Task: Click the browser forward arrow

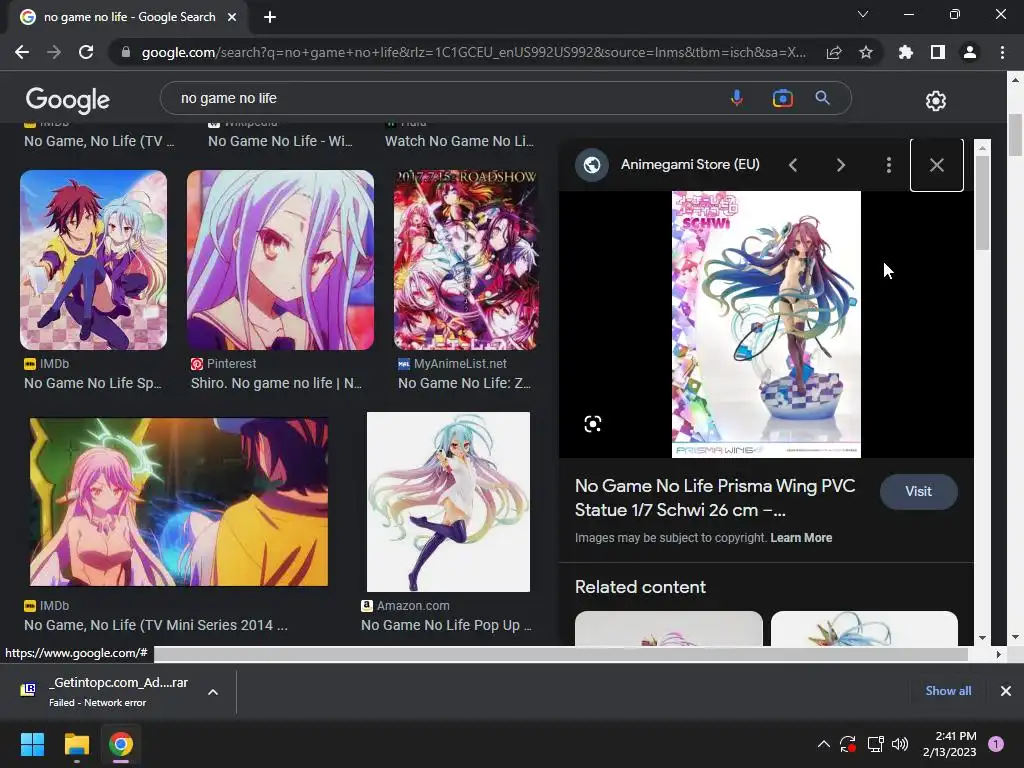Action: pyautogui.click(x=54, y=52)
